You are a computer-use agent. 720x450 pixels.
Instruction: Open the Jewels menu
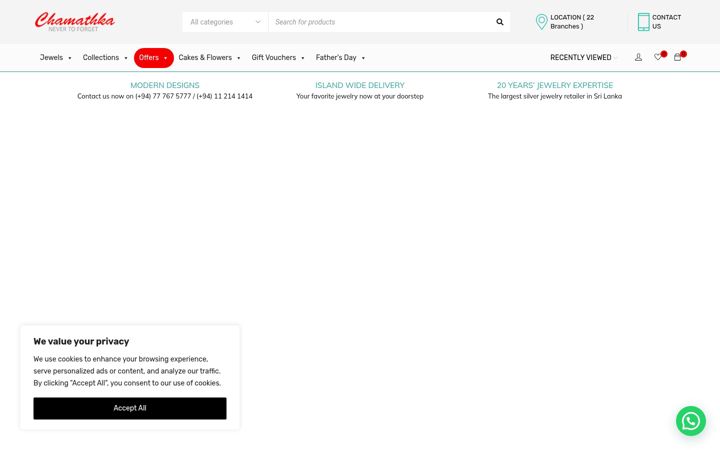[x=51, y=57]
